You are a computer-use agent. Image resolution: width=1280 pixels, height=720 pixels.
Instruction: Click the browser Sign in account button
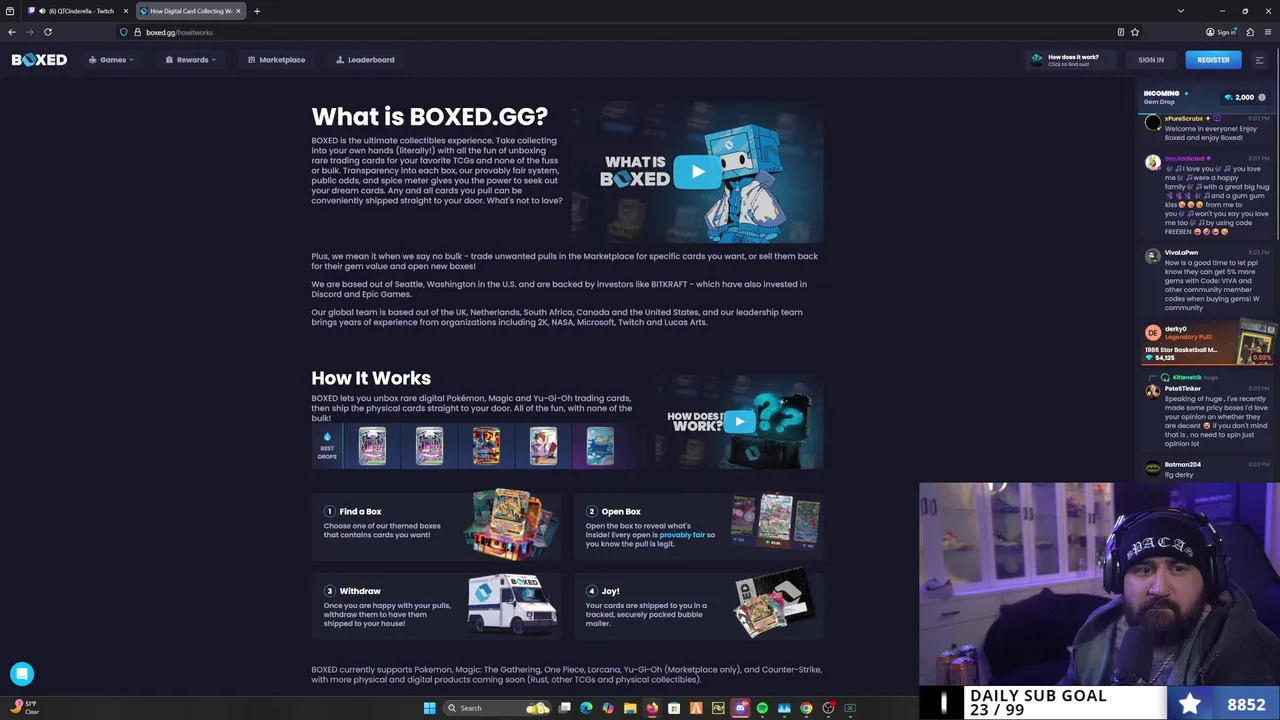1222,32
